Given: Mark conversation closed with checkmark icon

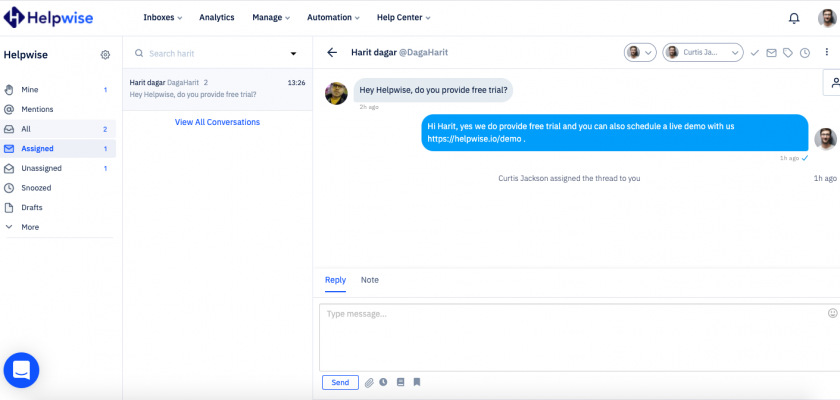Looking at the screenshot, I should coord(755,52).
